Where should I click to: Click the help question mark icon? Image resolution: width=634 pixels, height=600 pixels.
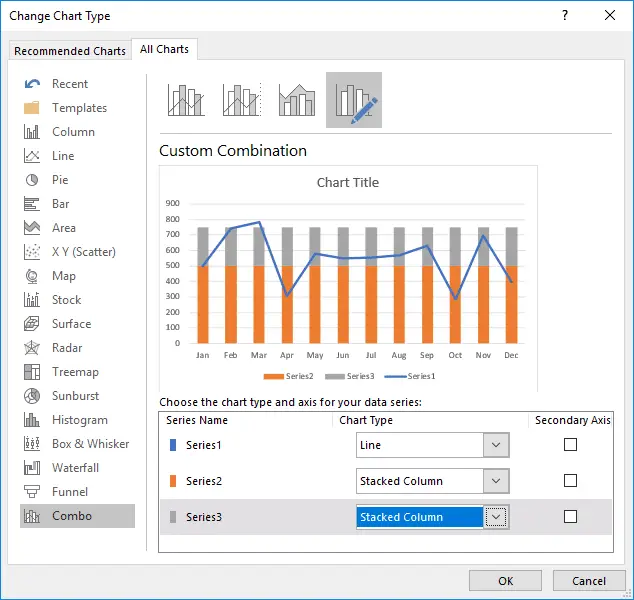[565, 15]
